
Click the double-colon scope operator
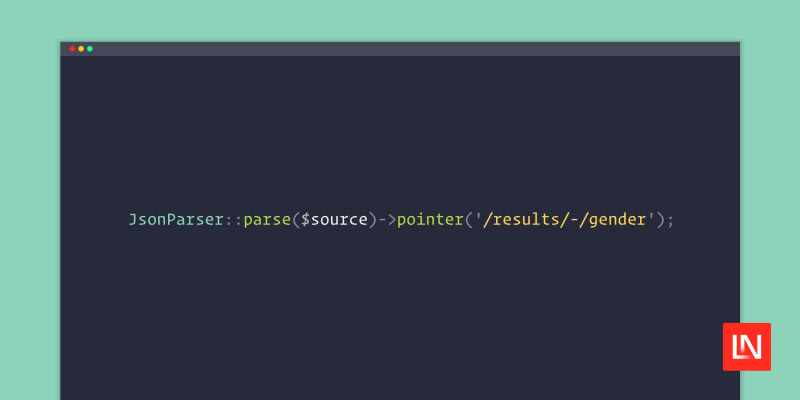233,219
